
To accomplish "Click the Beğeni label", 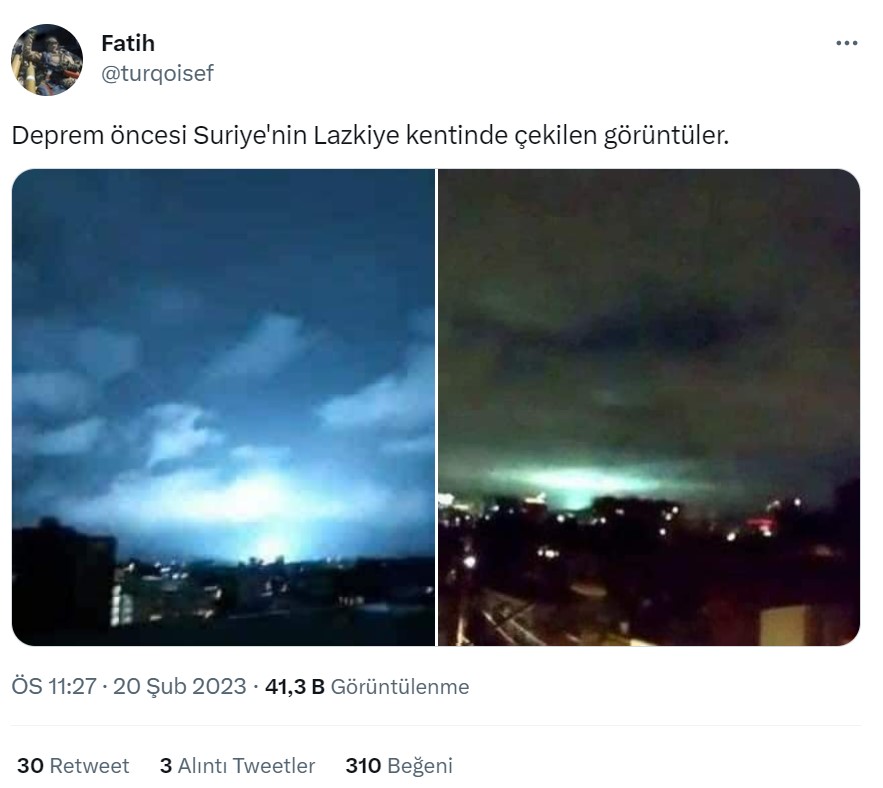I will (420, 766).
